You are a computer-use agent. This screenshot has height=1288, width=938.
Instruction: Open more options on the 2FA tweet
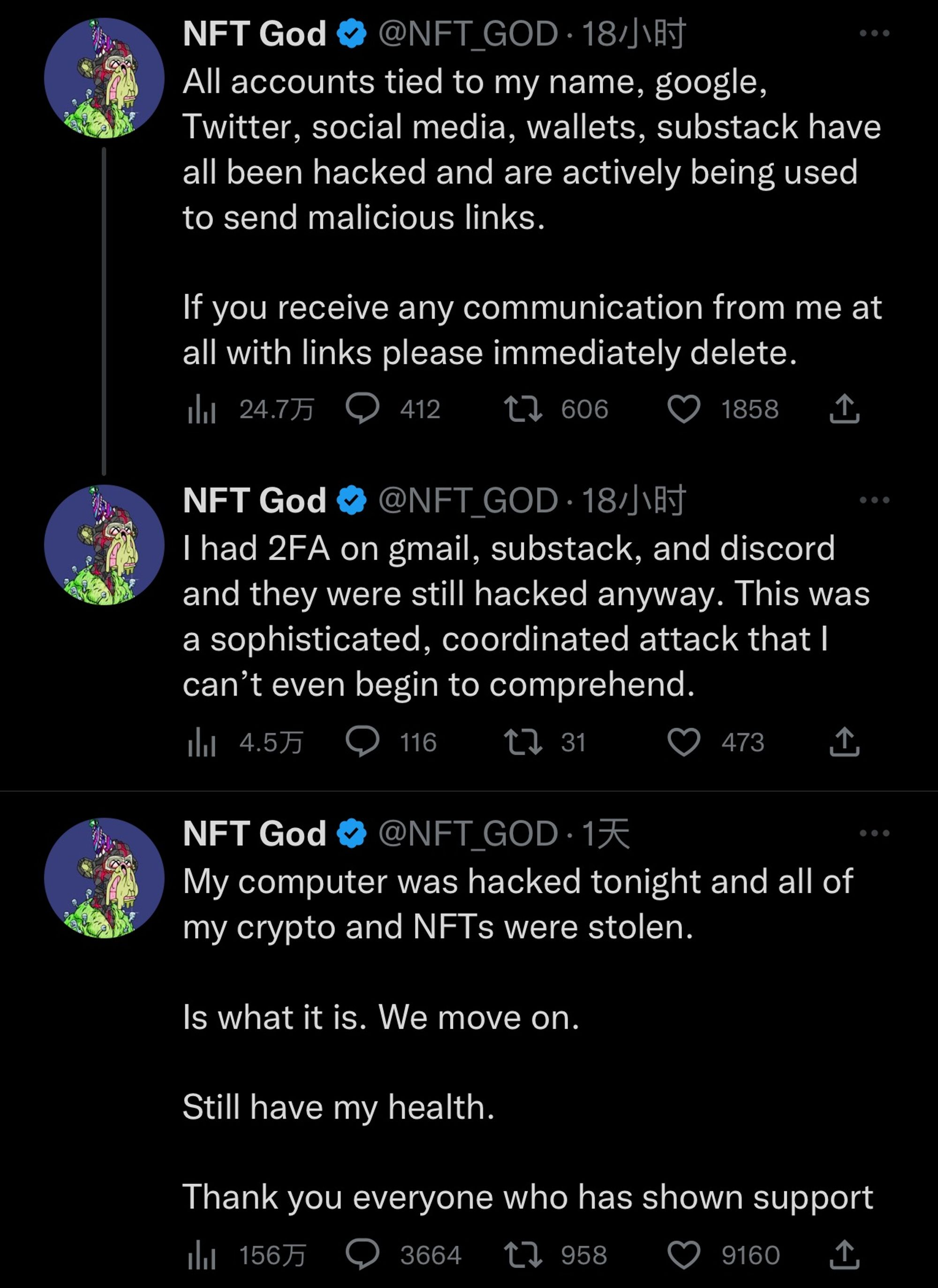pos(874,500)
